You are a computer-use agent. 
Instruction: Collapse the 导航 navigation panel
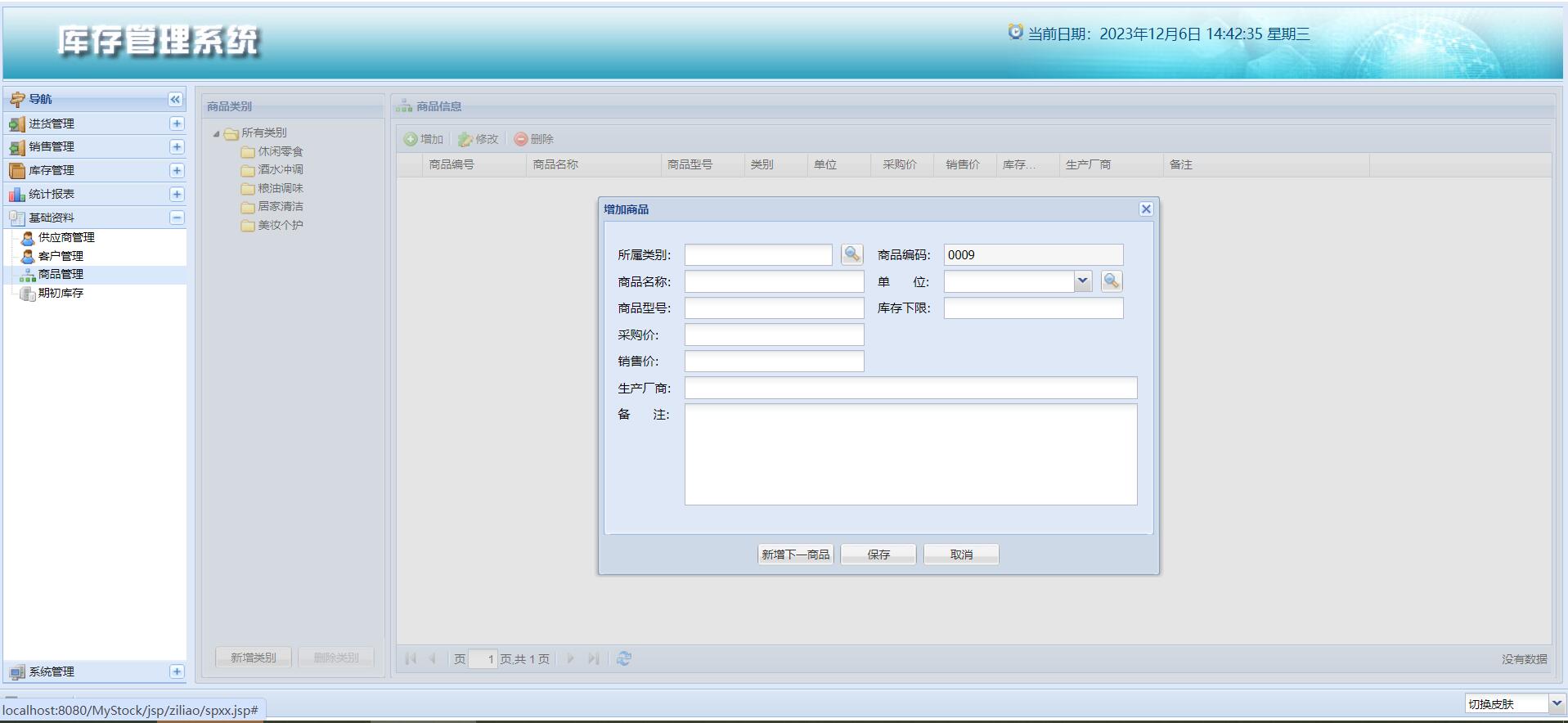[175, 99]
